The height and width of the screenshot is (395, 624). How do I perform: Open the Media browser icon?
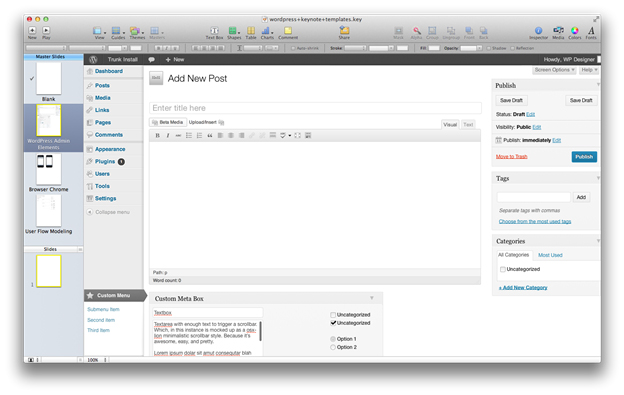pos(558,30)
